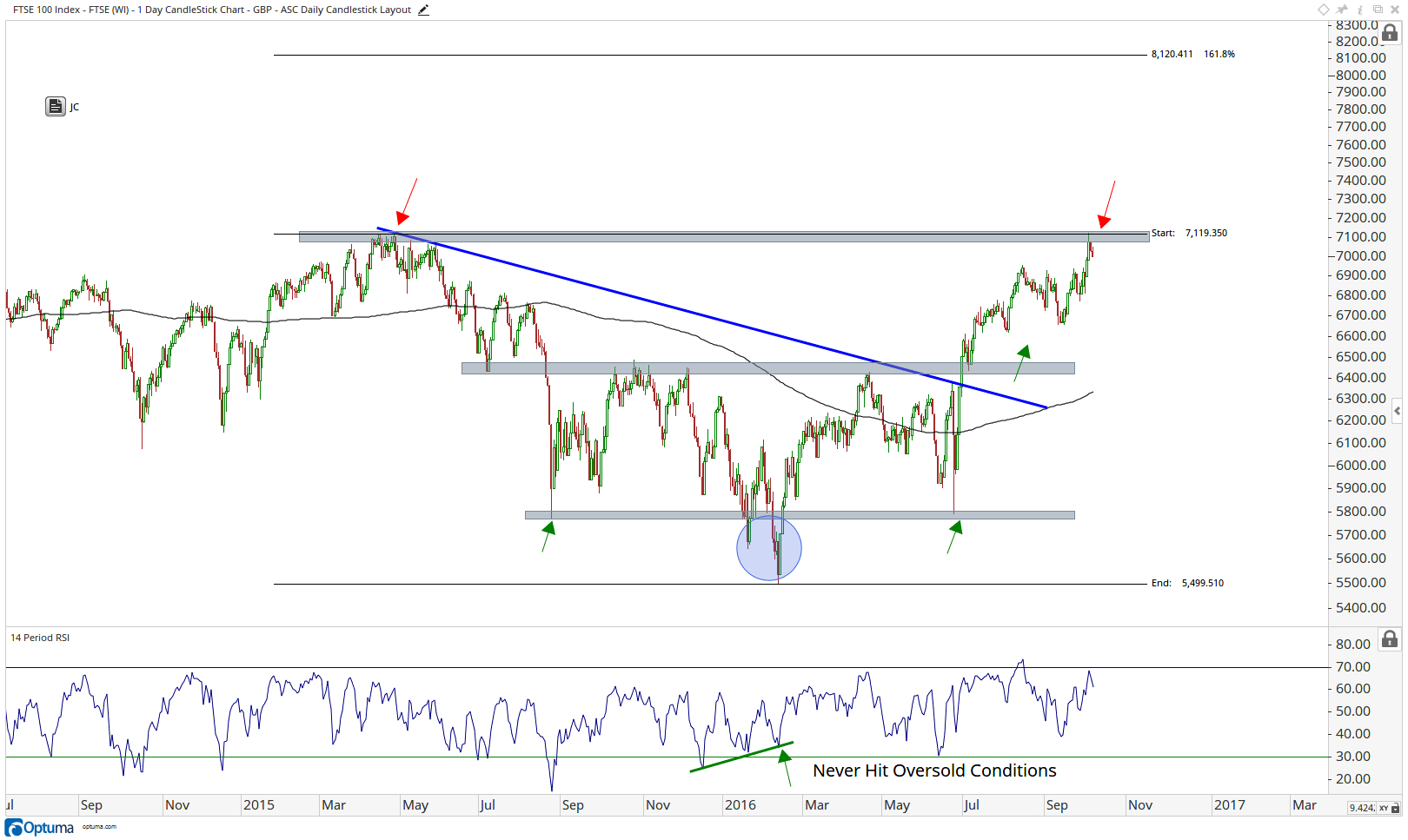Click the '2016' date axis label
Image resolution: width=1408 pixels, height=840 pixels.
[740, 805]
